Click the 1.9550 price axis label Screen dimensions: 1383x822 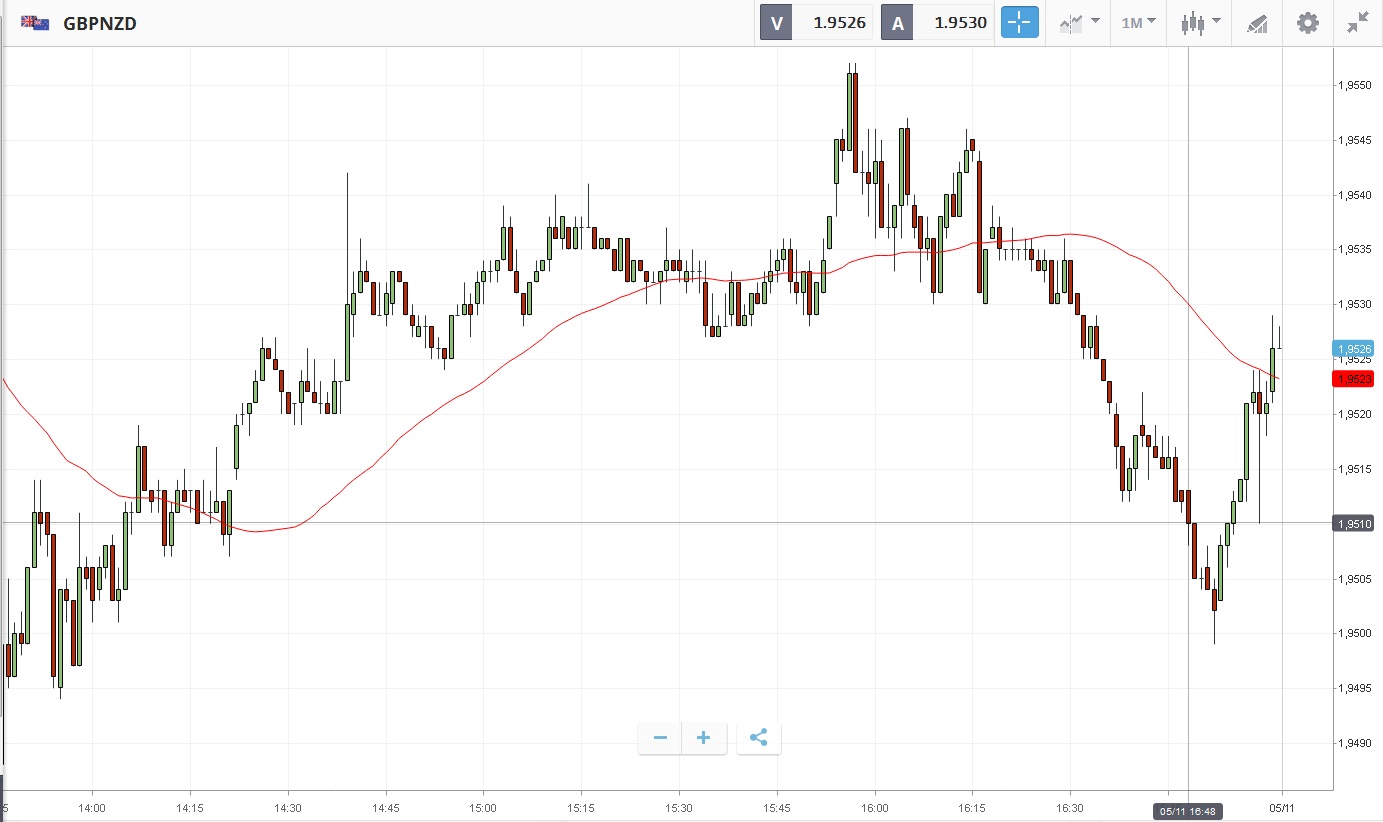1354,86
